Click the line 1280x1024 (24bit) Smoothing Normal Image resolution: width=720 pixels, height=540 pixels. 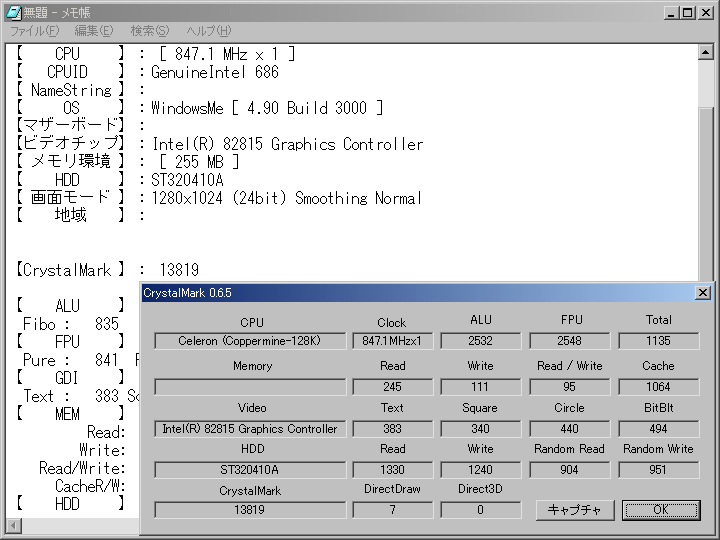click(287, 198)
